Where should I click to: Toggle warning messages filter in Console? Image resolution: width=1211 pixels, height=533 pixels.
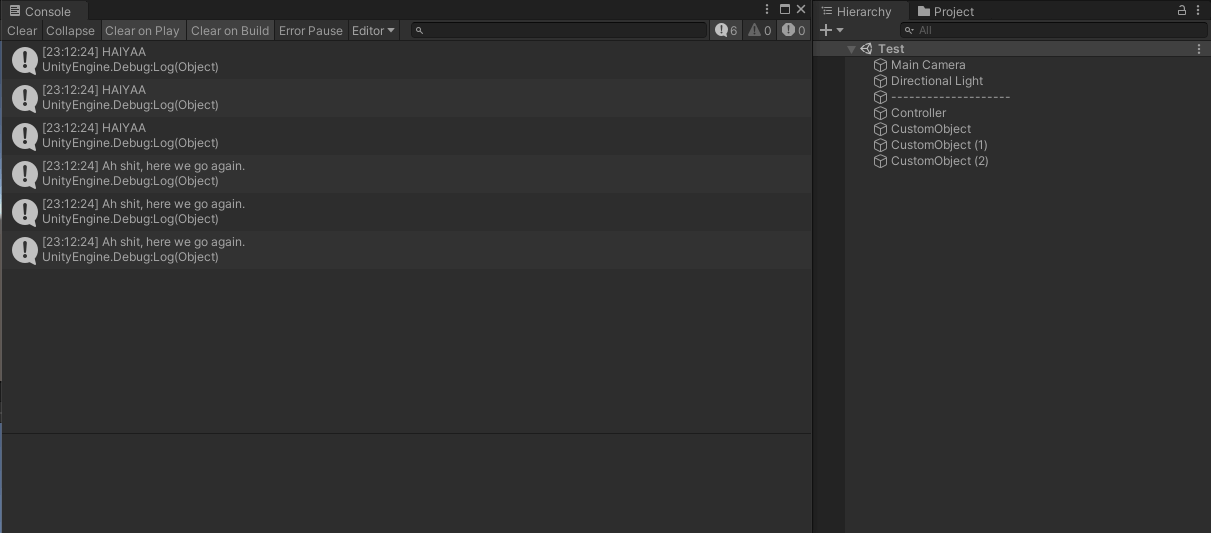coord(760,31)
